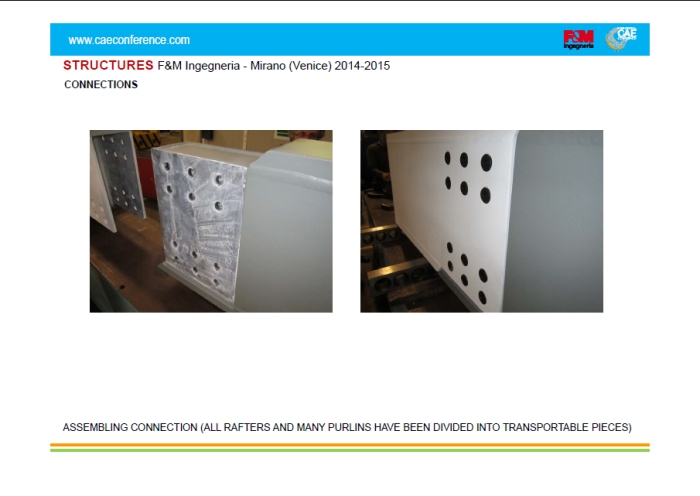Click the green horizontal line at slide bottom
This screenshot has height=496, width=700.
pyautogui.click(x=350, y=450)
